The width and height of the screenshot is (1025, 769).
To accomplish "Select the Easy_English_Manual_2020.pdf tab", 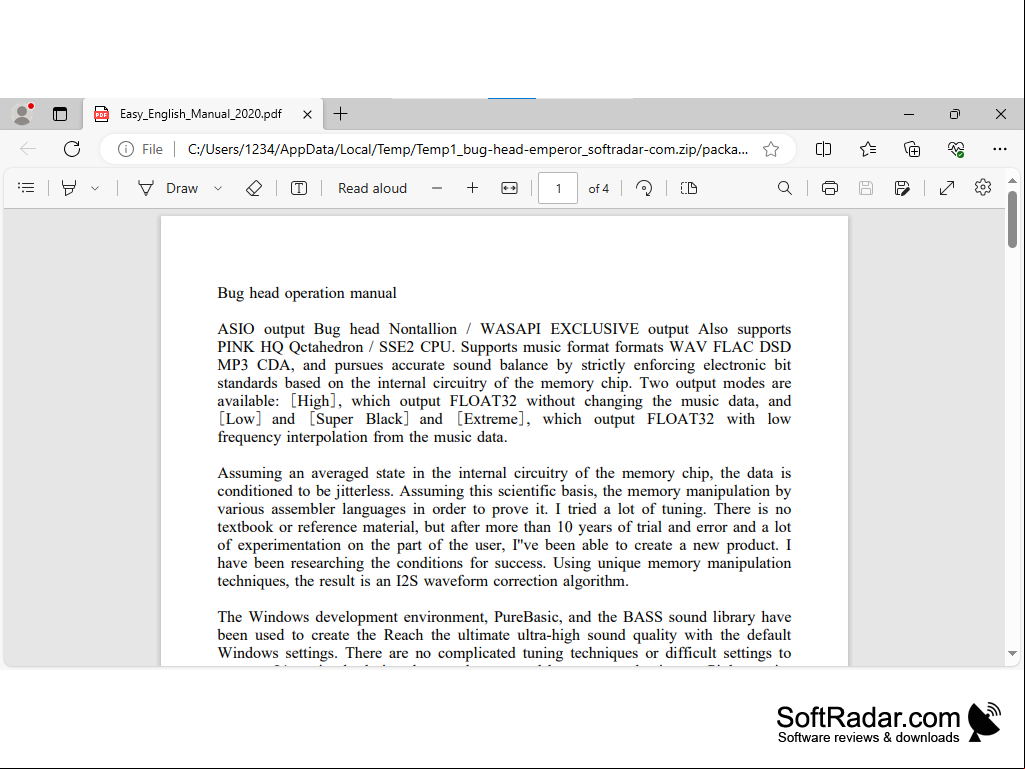I will click(x=203, y=114).
